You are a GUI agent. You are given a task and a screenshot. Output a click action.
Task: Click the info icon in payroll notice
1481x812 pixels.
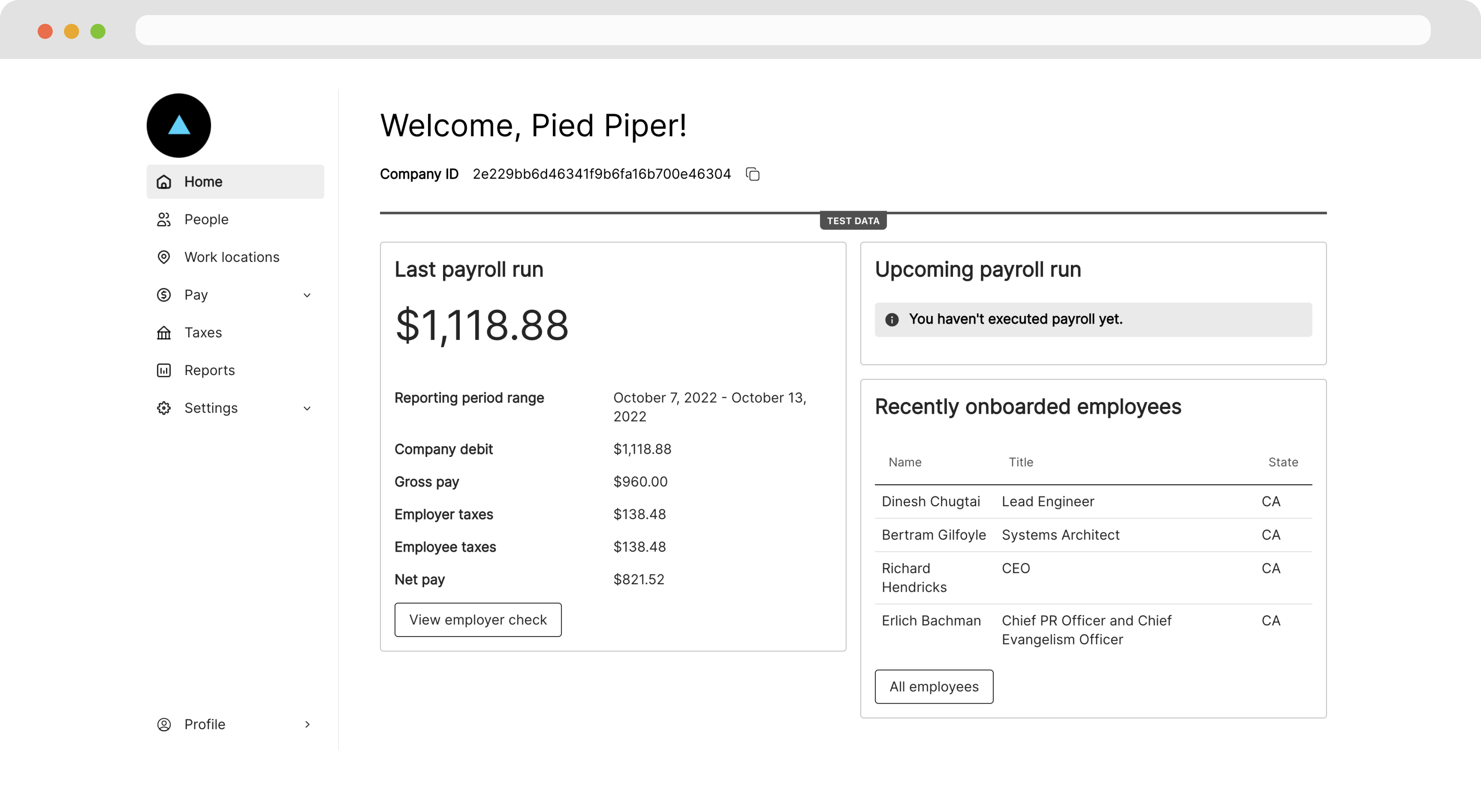[892, 320]
